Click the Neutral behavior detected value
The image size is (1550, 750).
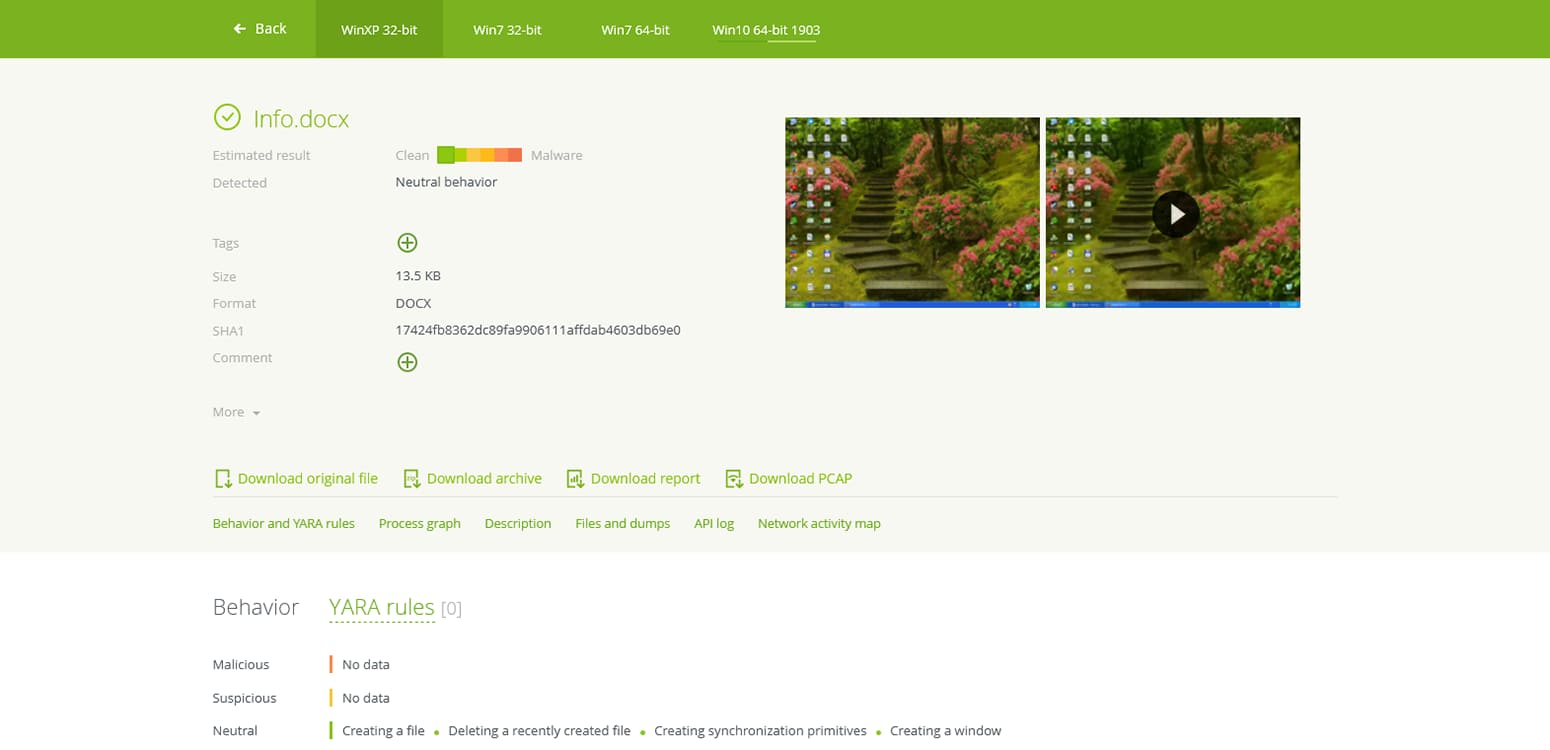pos(446,182)
